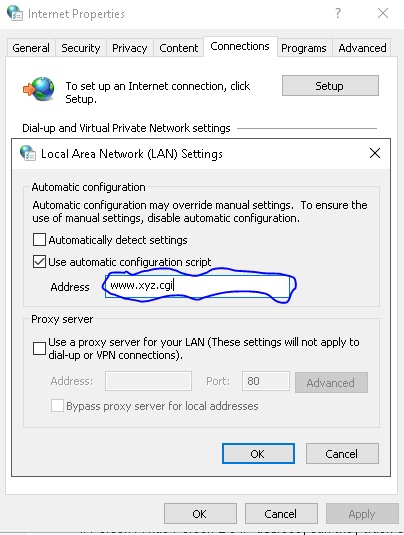
Task: Go to the Content tab
Action: pyautogui.click(x=178, y=48)
